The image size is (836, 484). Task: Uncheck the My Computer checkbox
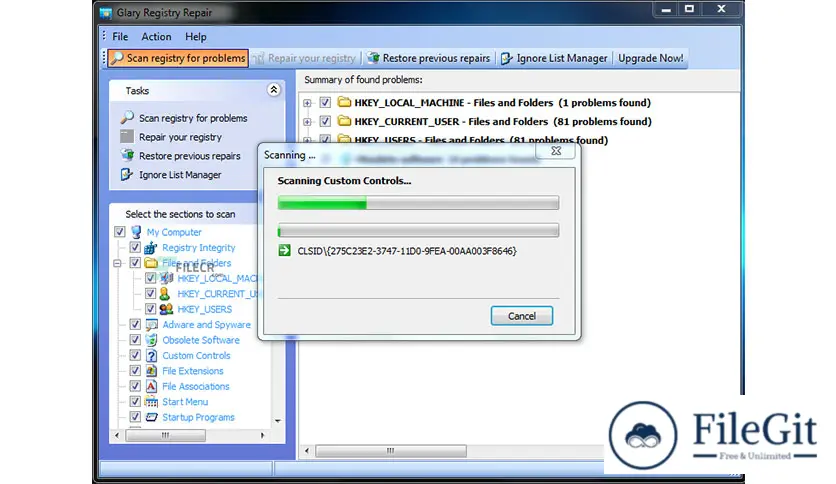119,232
